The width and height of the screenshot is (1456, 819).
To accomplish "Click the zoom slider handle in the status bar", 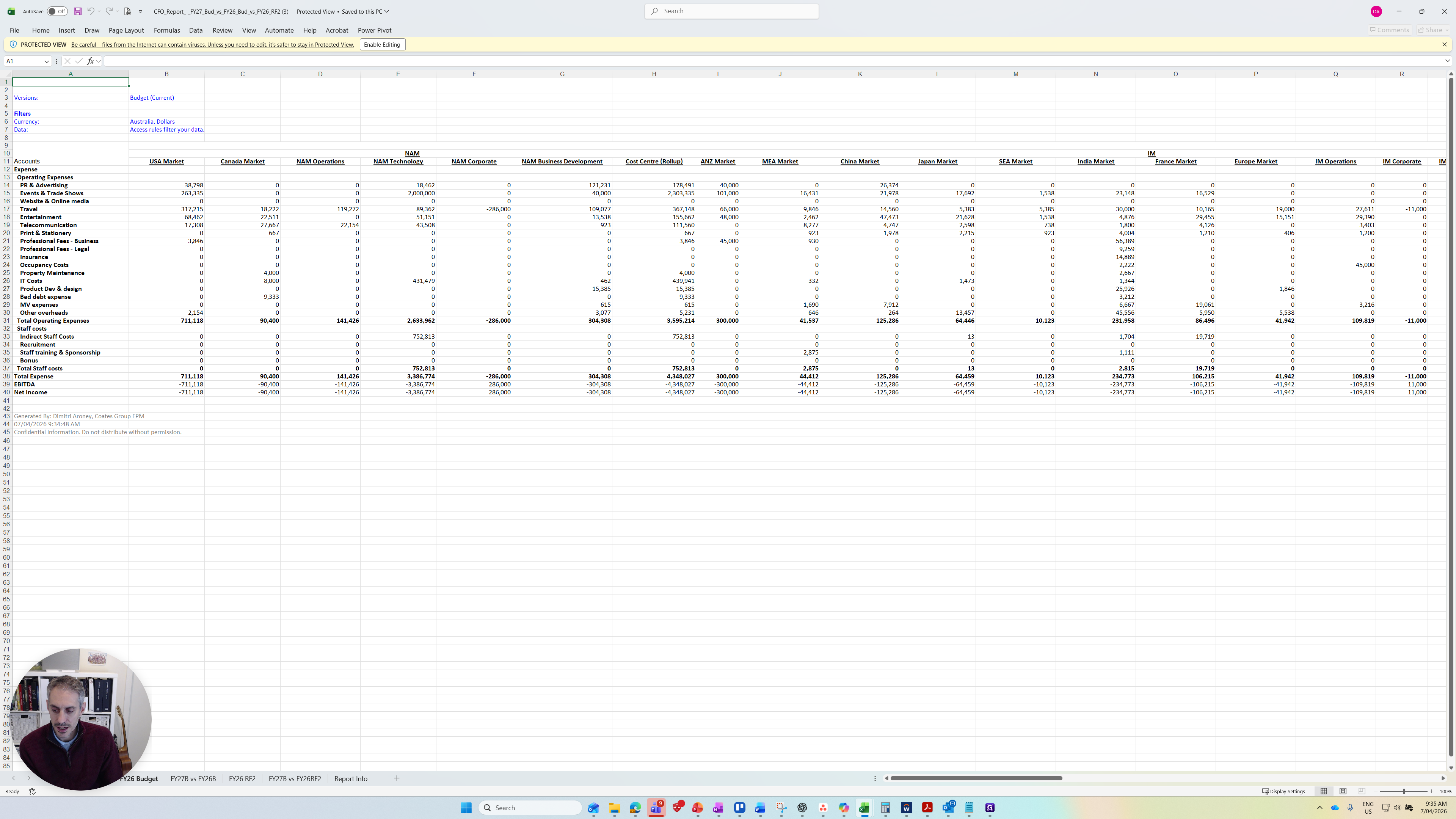I will coord(1404,791).
